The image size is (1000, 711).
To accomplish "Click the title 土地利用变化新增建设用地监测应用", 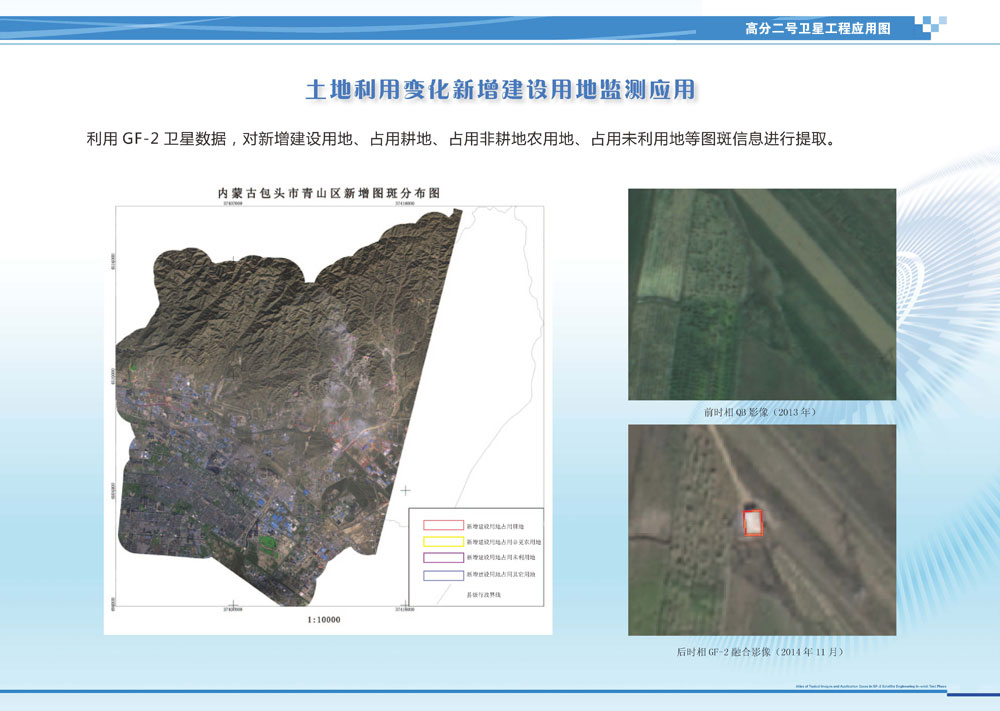I will tap(501, 89).
